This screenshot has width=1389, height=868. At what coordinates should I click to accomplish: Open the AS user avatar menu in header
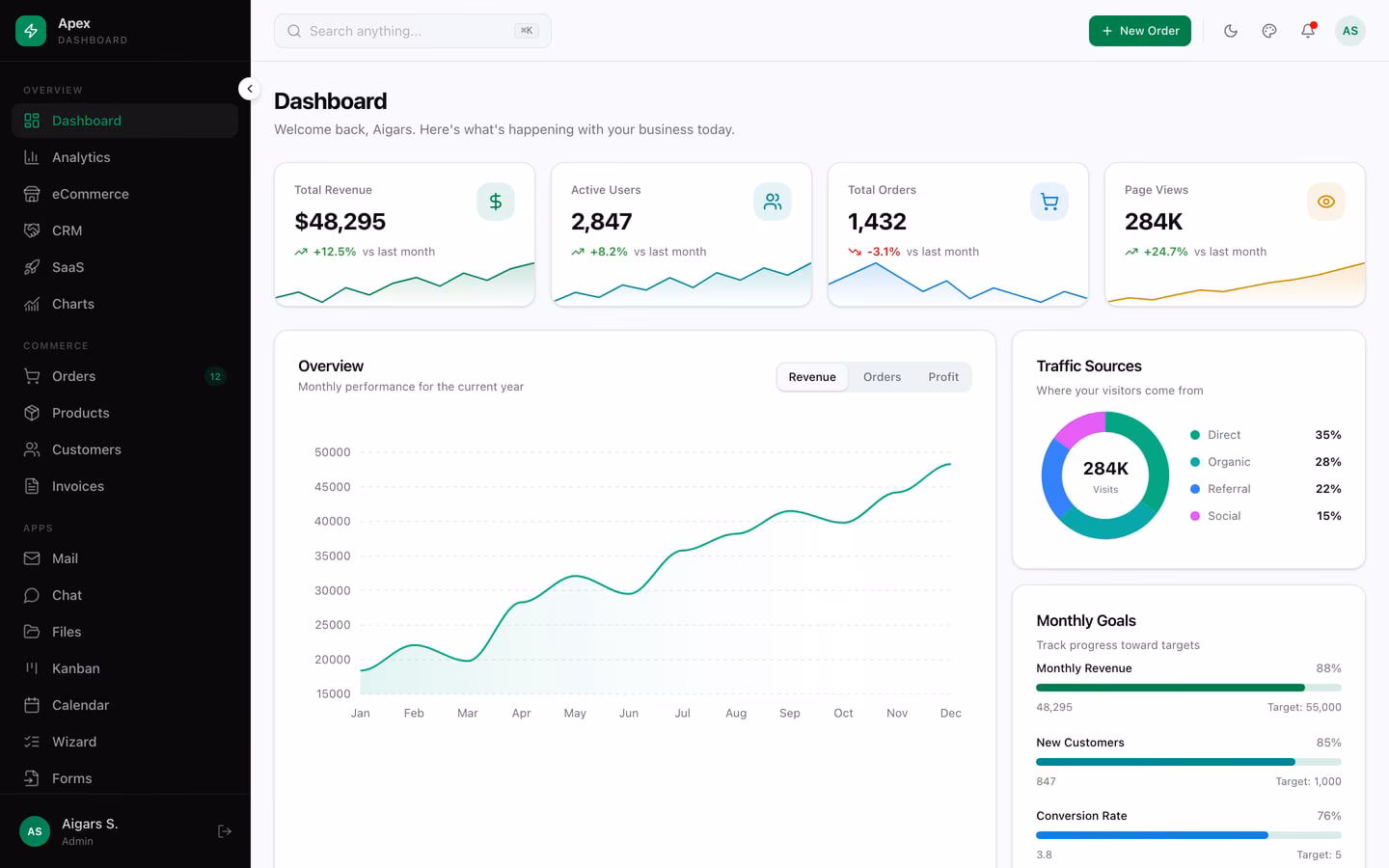coord(1350,31)
